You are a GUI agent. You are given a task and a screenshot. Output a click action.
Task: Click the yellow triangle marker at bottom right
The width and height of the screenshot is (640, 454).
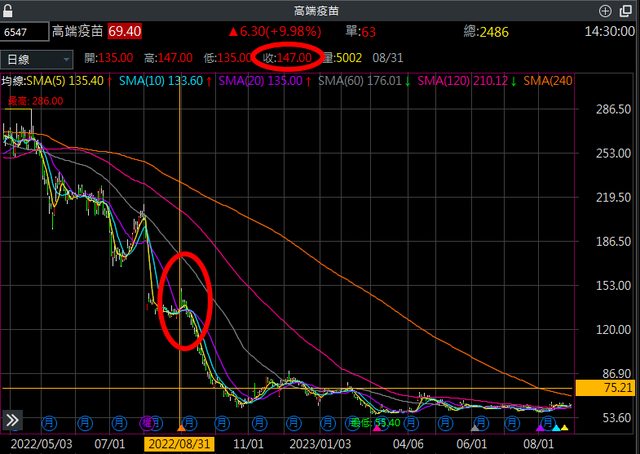click(564, 428)
